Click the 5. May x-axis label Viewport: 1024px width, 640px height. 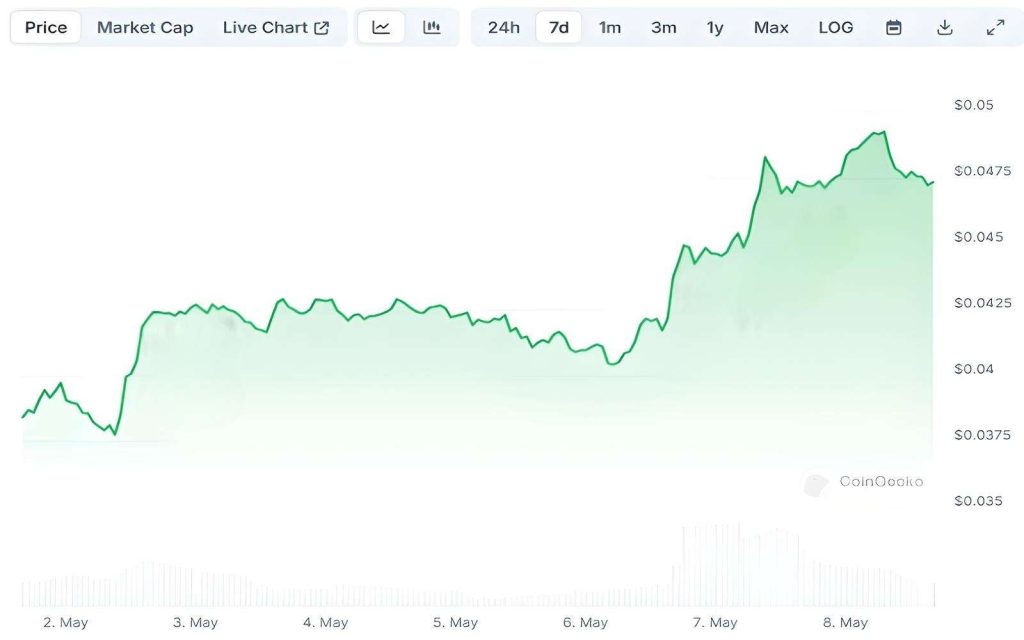click(x=455, y=622)
